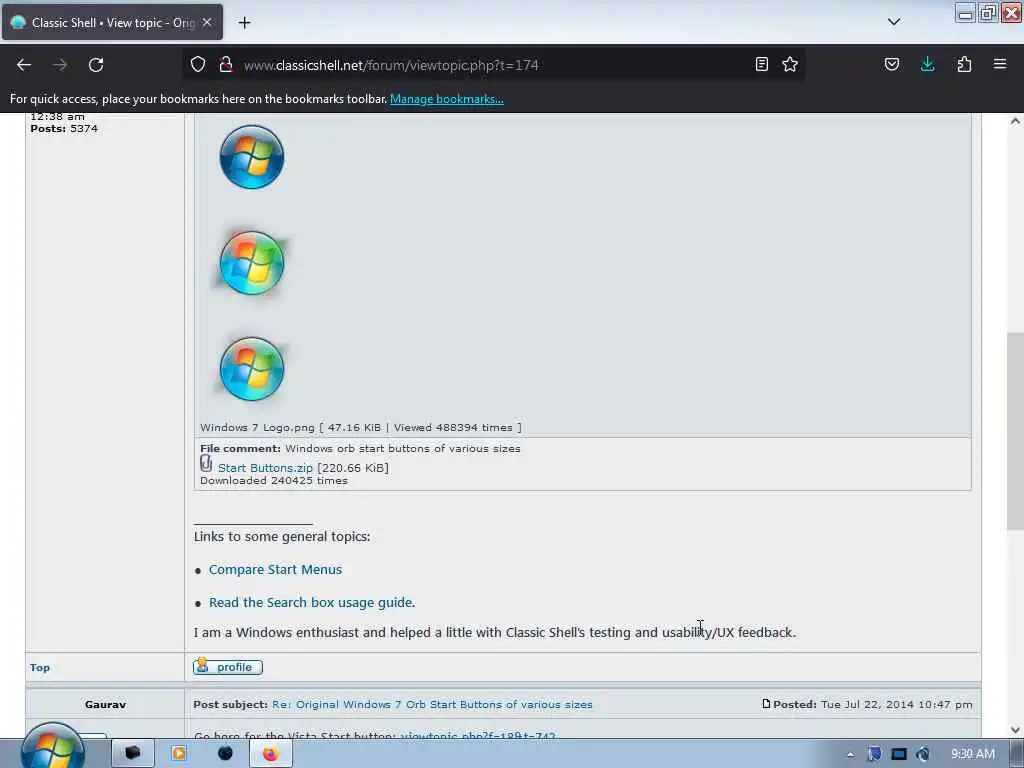The width and height of the screenshot is (1024, 768).
Task: Click the forward navigation arrow
Action: 59,65
